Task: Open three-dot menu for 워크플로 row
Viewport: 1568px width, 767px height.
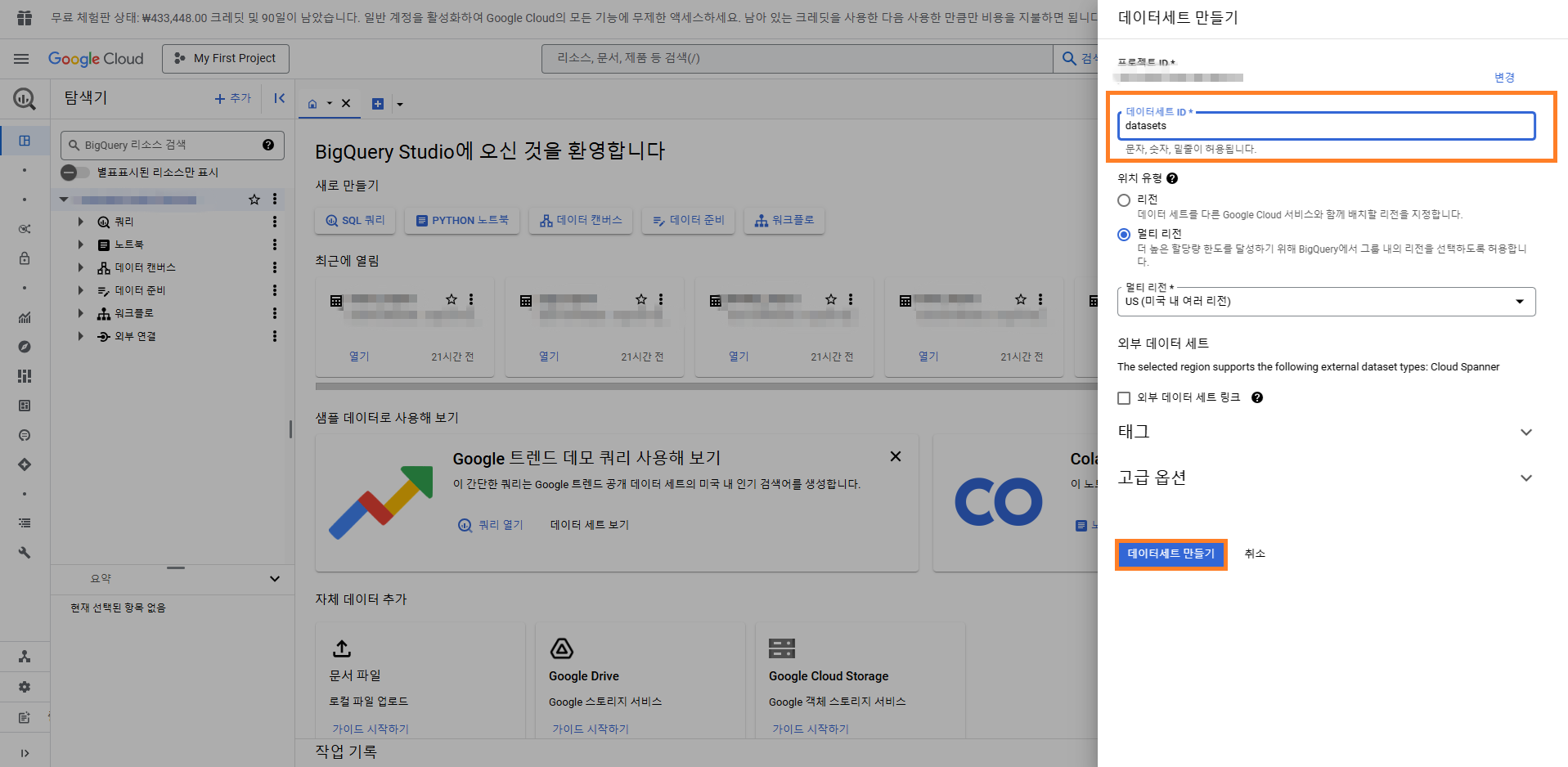Action: pos(275,313)
